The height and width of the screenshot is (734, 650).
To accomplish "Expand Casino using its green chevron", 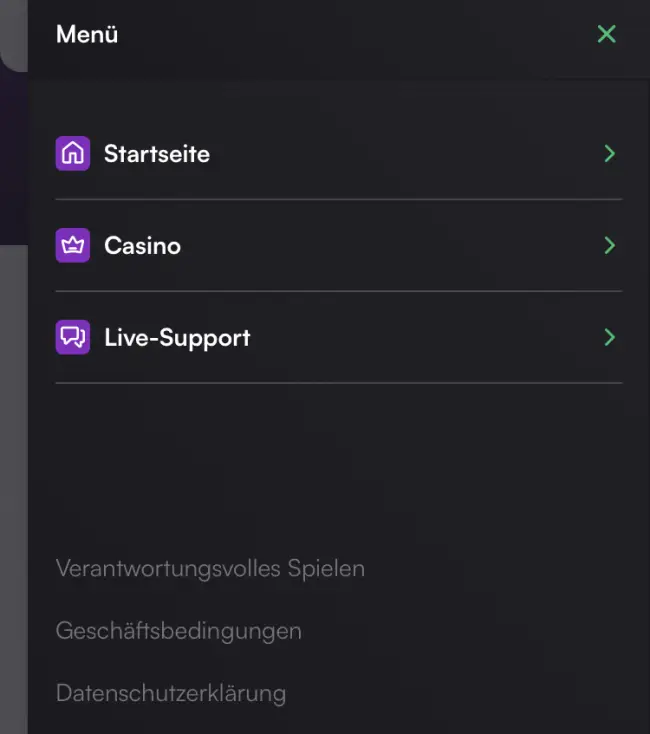I will pyautogui.click(x=609, y=246).
